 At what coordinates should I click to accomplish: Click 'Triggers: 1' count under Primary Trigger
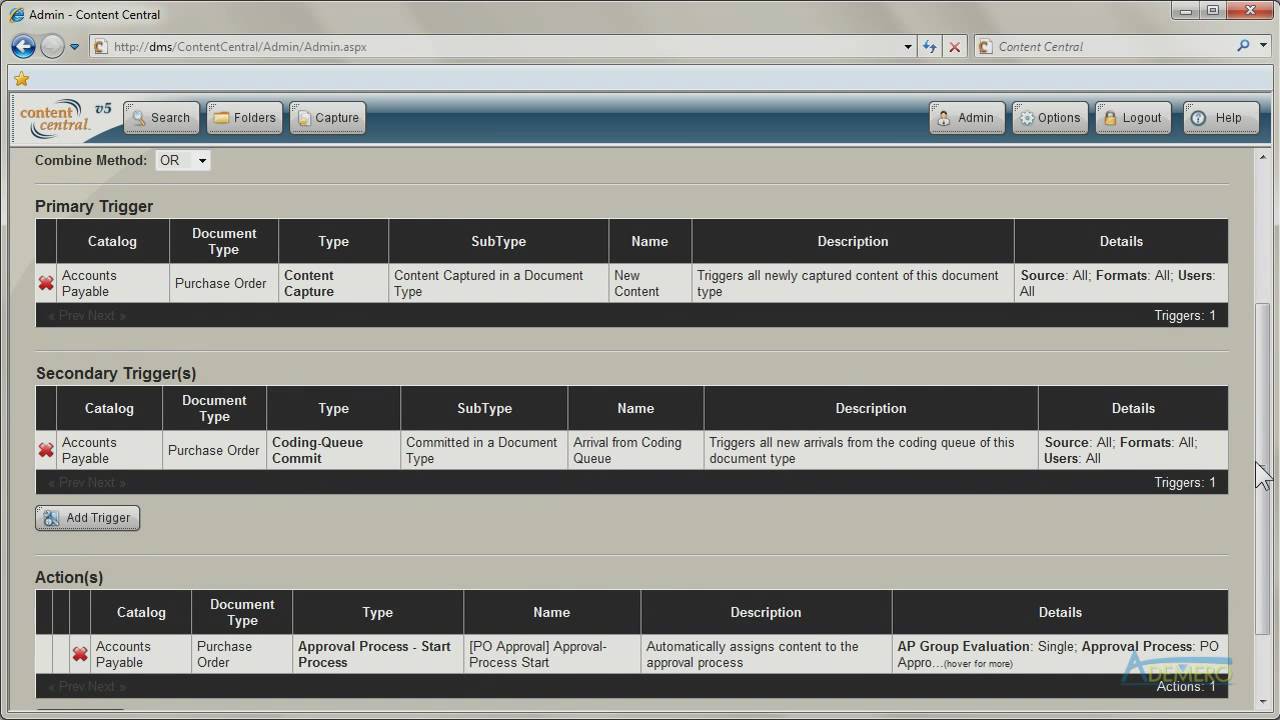(x=1184, y=315)
